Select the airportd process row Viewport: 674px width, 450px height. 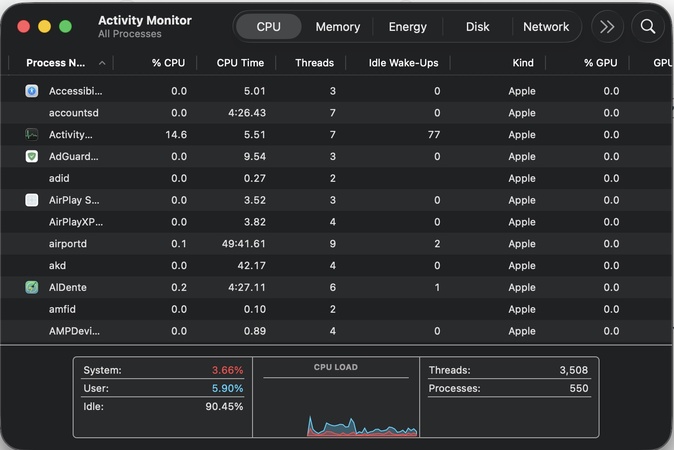point(337,244)
